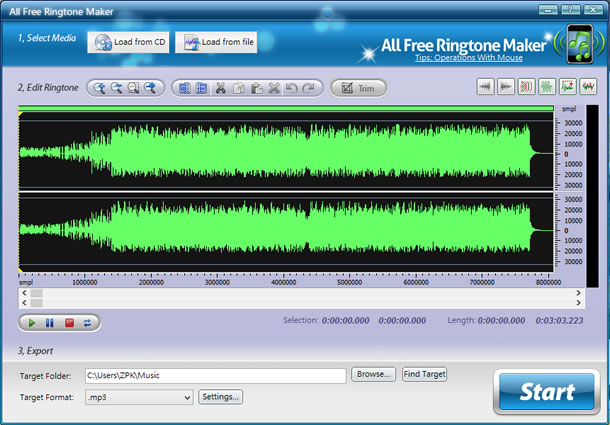This screenshot has width=610, height=425.
Task: Click the lower channel waveform
Action: [x=286, y=231]
